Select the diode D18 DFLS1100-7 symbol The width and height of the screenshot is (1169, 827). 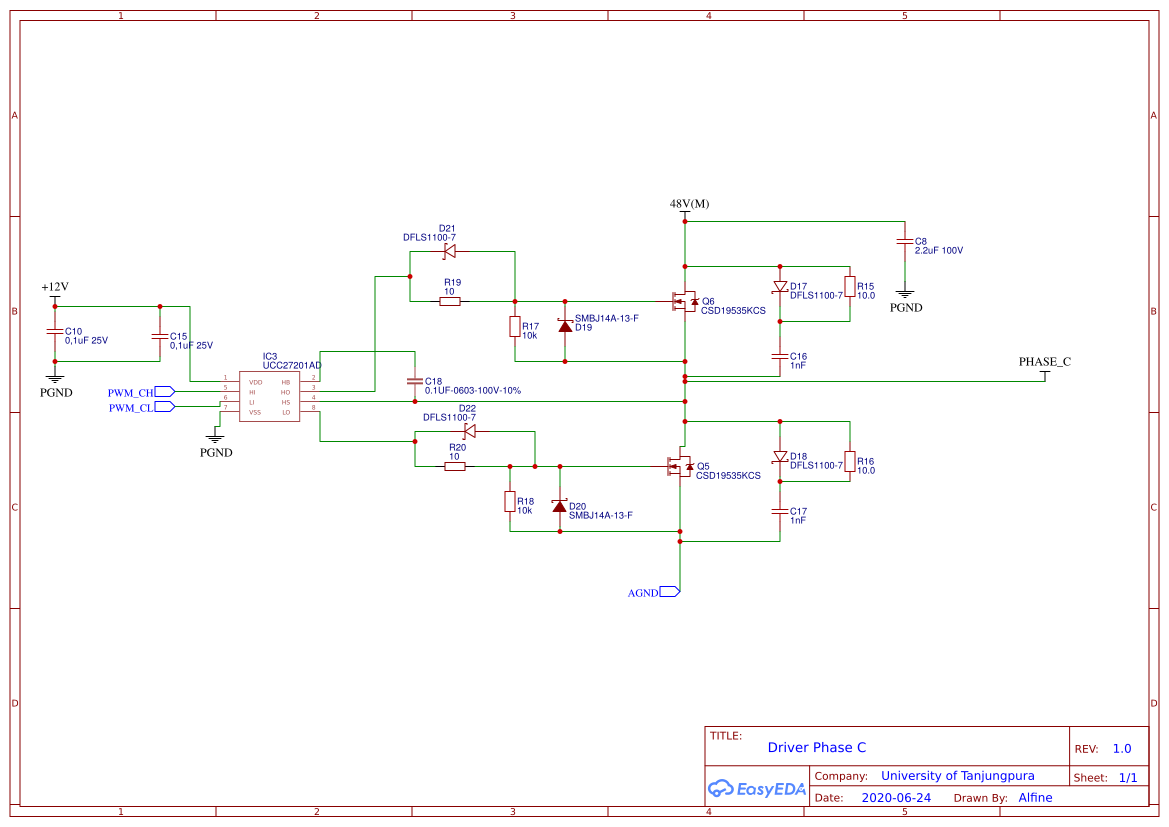point(781,455)
